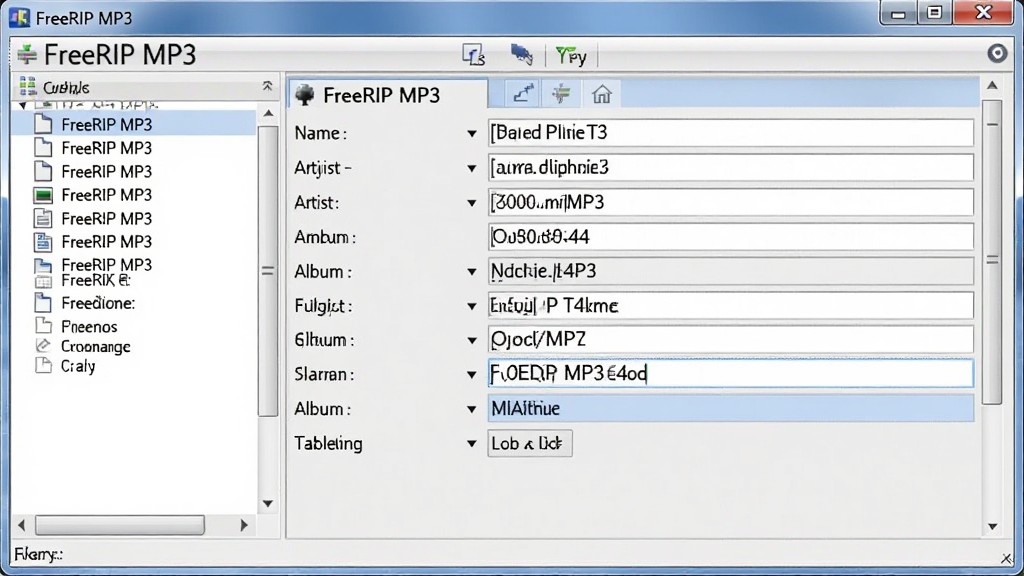Collapse the sidebar panel with double chevron
This screenshot has width=1024, height=576.
267,86
